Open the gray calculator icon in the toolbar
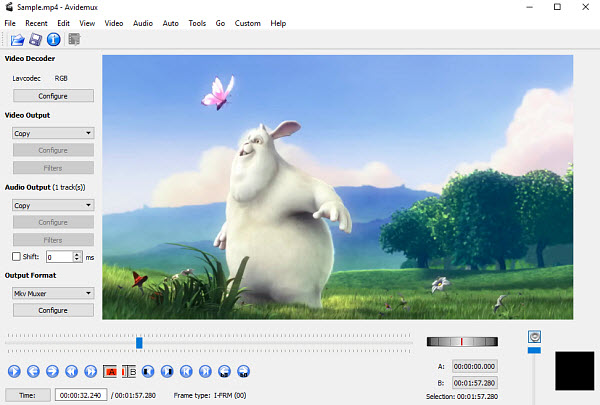 74,39
